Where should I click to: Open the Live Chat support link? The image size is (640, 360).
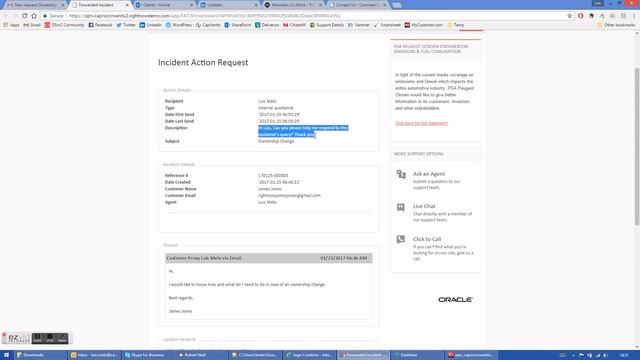[x=424, y=206]
